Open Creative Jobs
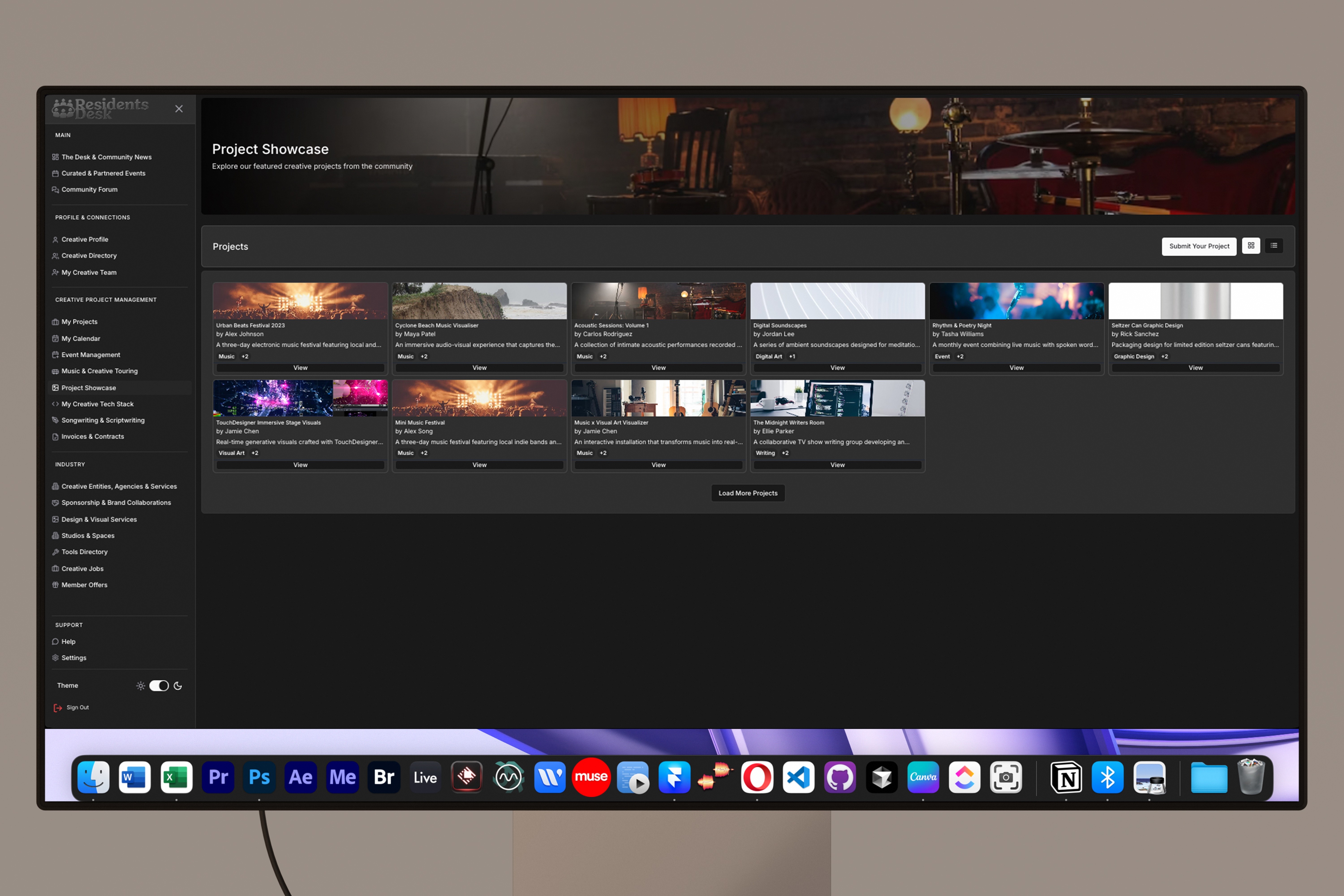Viewport: 1344px width, 896px height. tap(82, 569)
